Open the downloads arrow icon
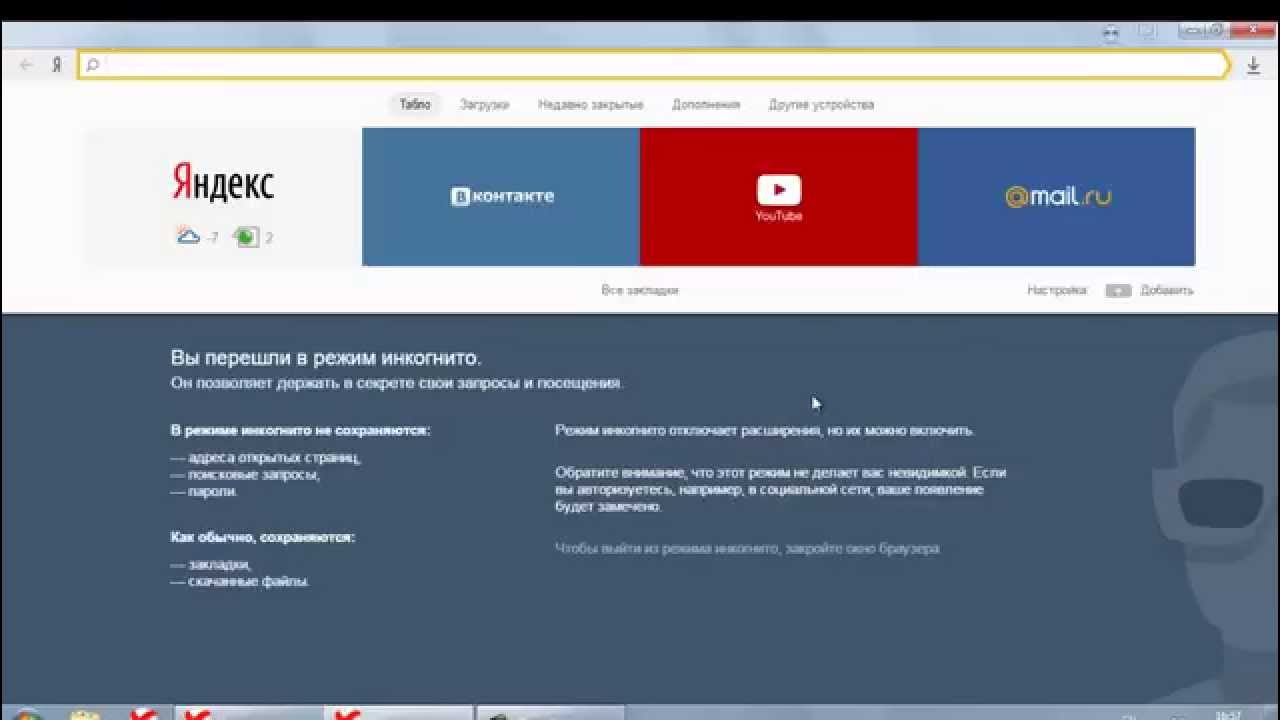Viewport: 1280px width, 720px height. click(1253, 66)
